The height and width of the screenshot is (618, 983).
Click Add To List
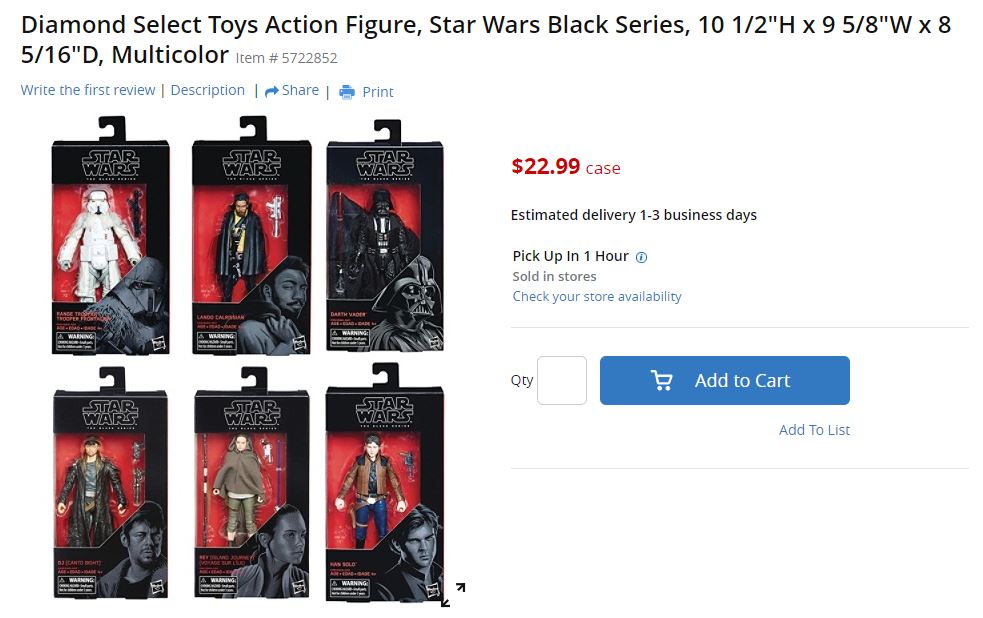tap(814, 430)
